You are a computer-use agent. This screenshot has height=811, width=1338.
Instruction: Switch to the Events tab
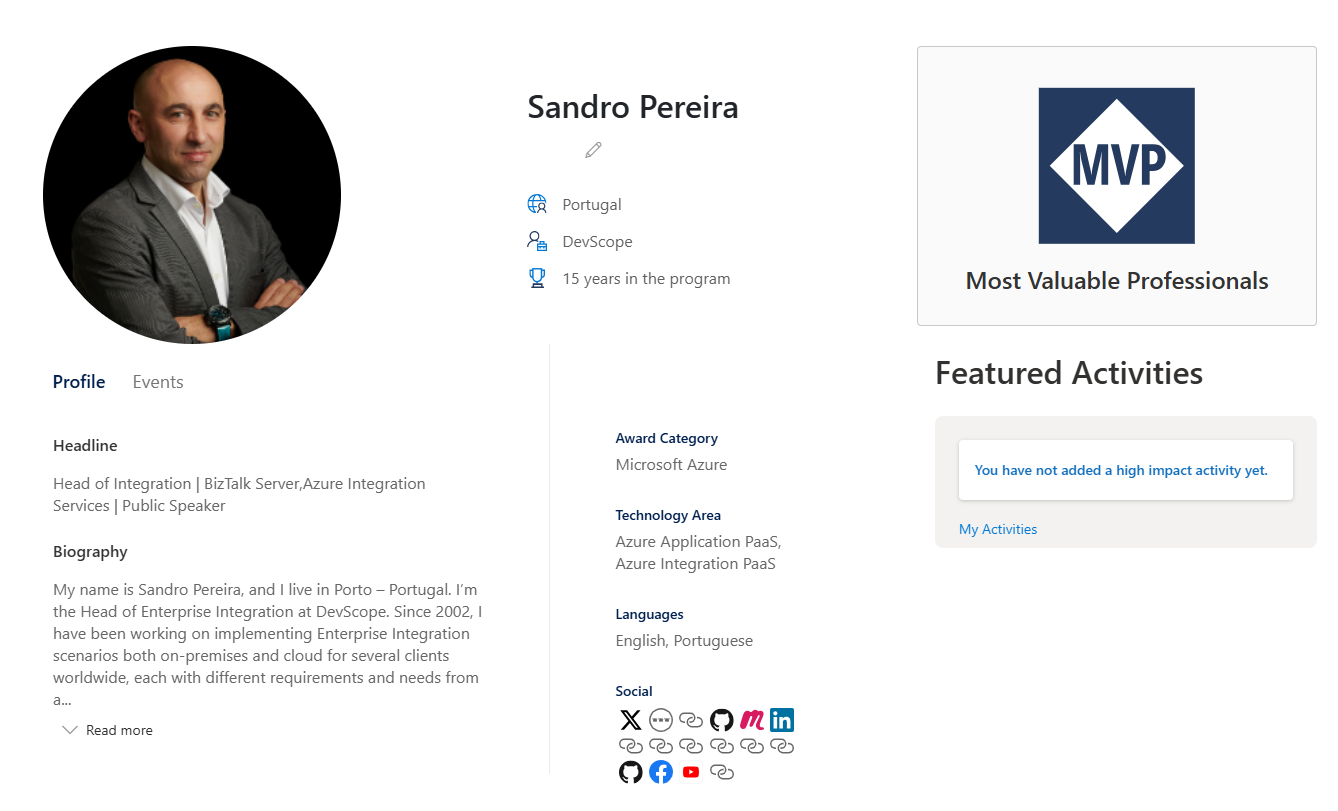point(158,382)
